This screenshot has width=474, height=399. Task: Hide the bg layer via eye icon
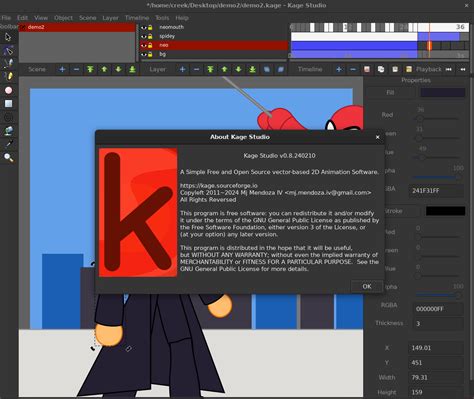144,54
